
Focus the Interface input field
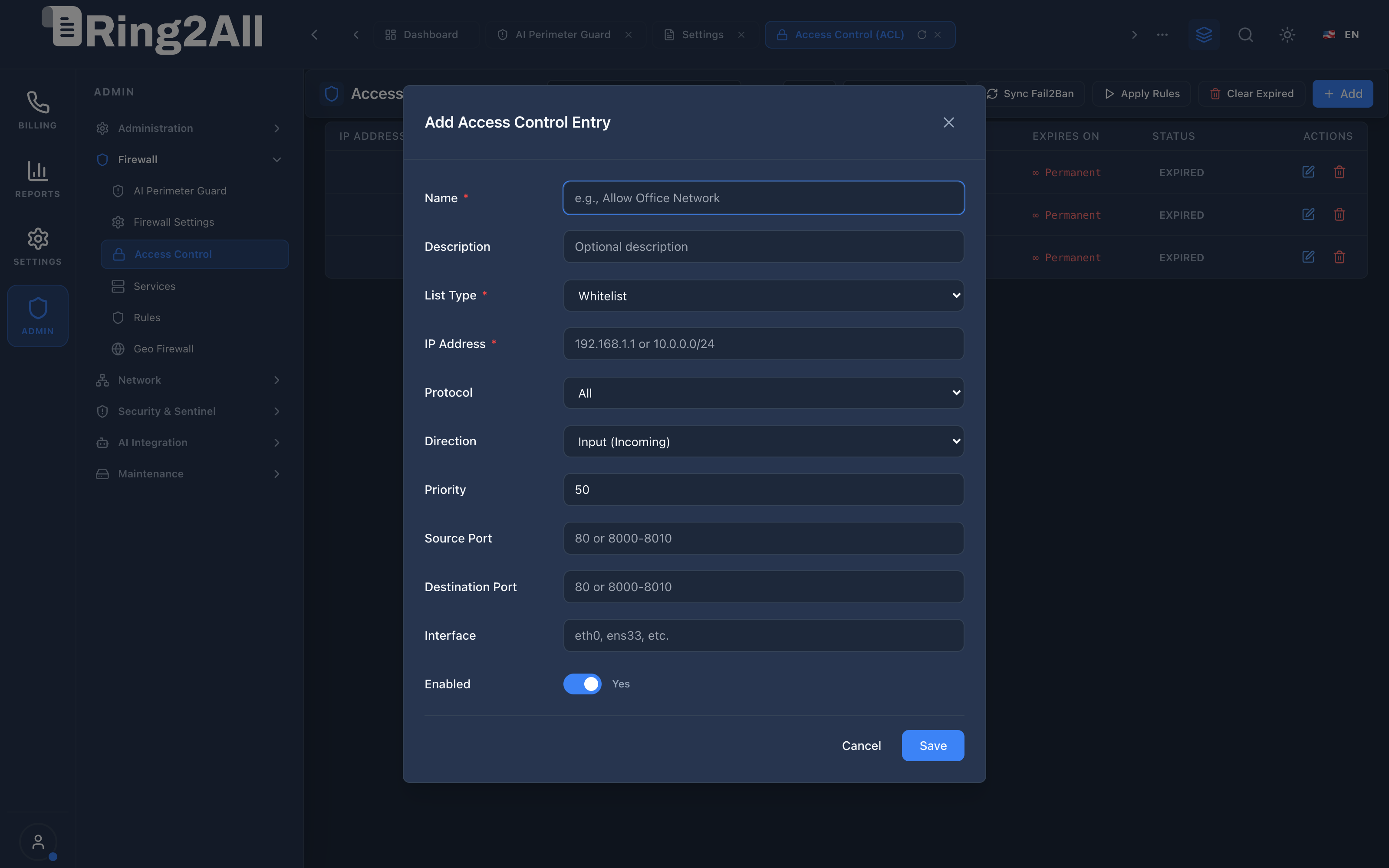(x=764, y=635)
